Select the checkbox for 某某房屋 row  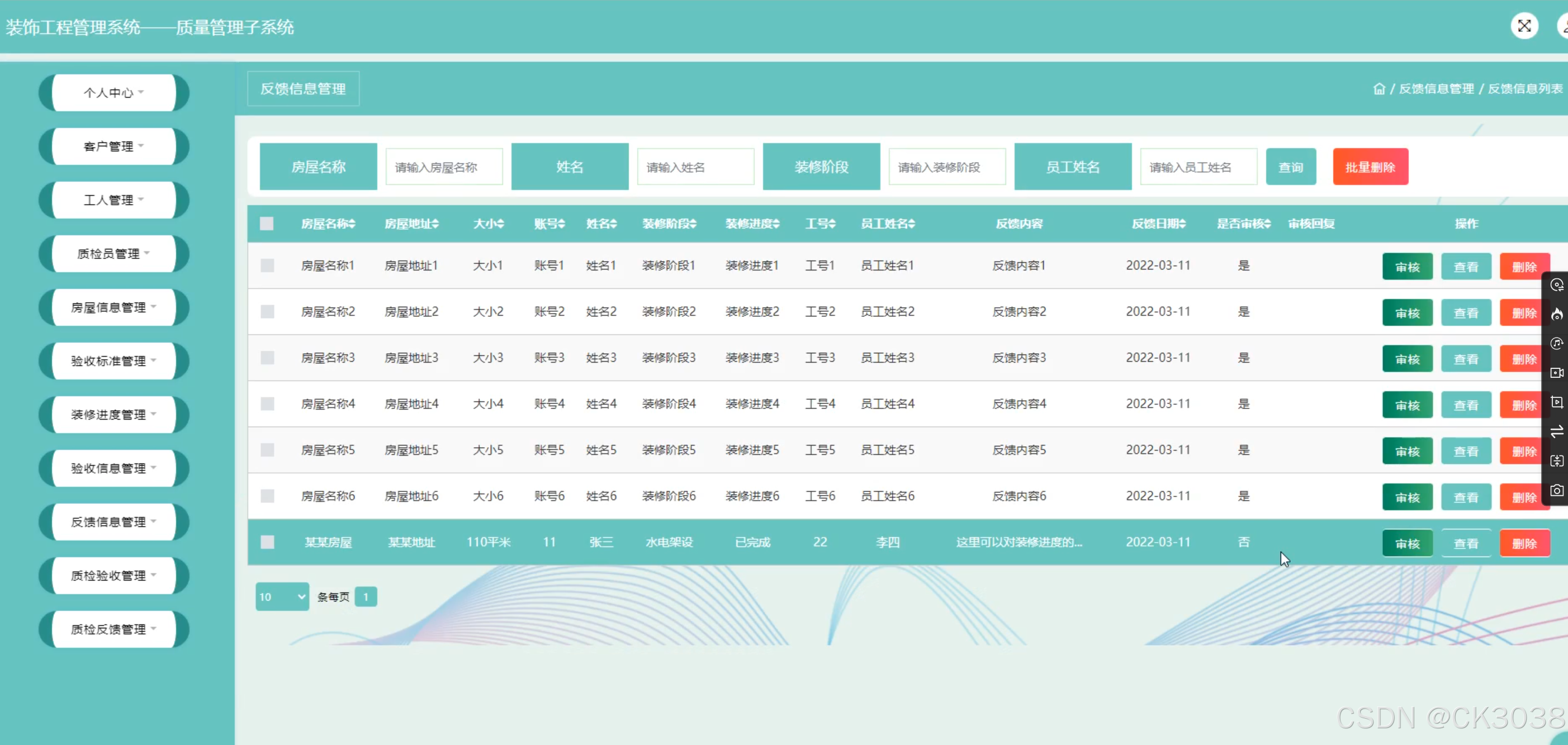tap(267, 542)
